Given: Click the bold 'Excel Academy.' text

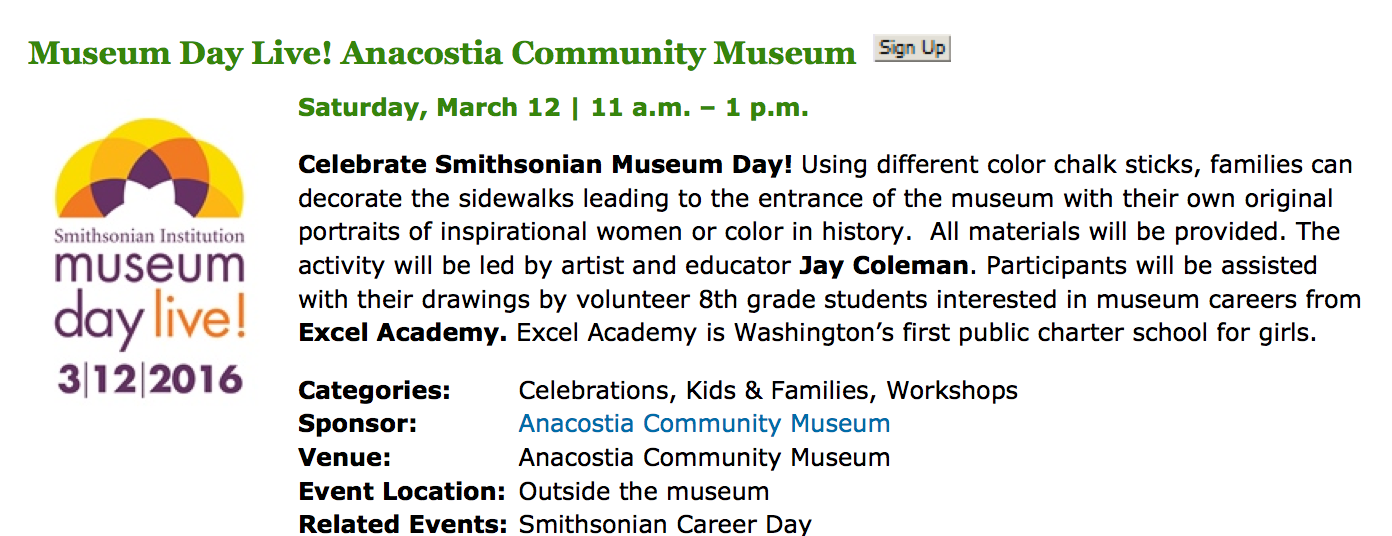Looking at the screenshot, I should (x=403, y=333).
